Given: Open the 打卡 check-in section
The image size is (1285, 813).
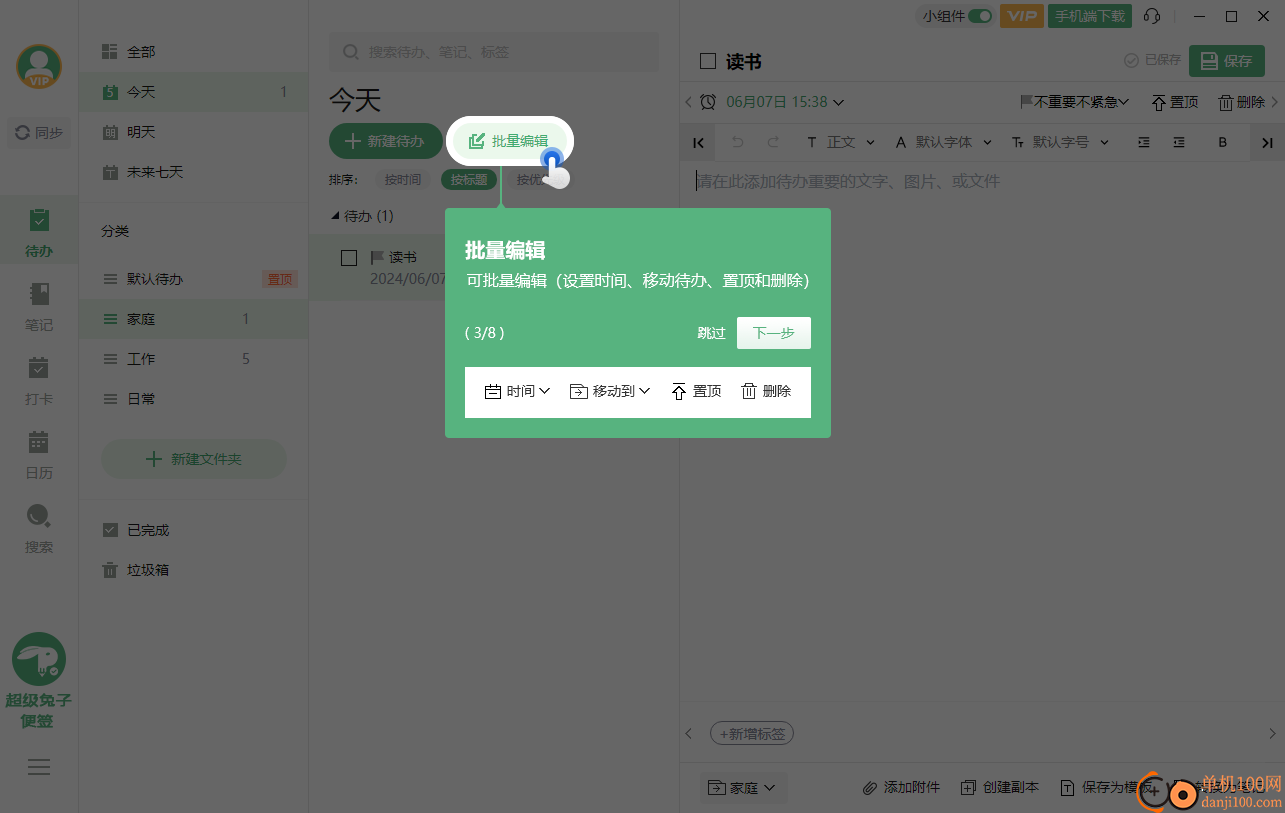Looking at the screenshot, I should [x=39, y=380].
